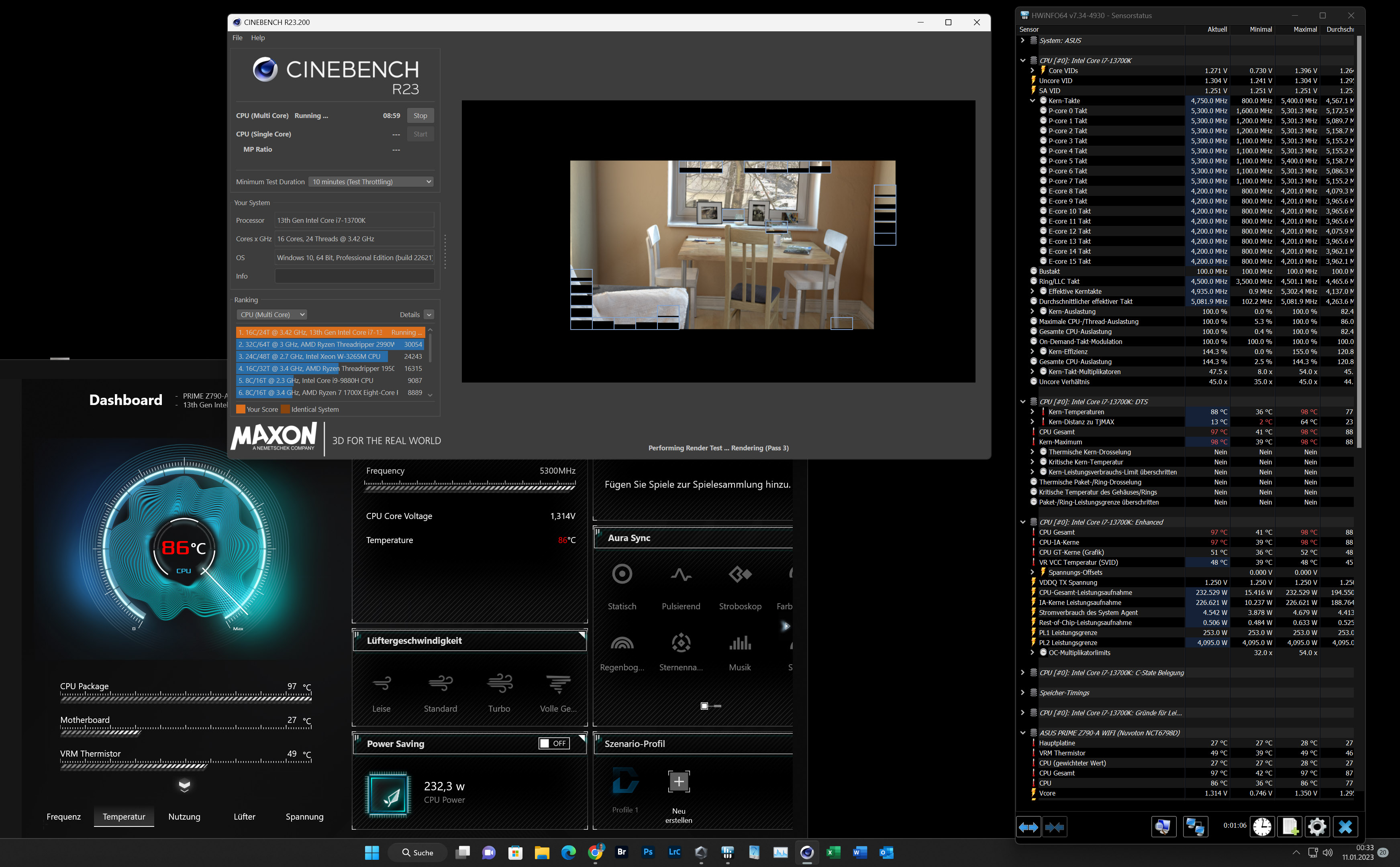Collapse the Kern-Takte tree node
Image resolution: width=1400 pixels, height=867 pixels.
click(1033, 101)
